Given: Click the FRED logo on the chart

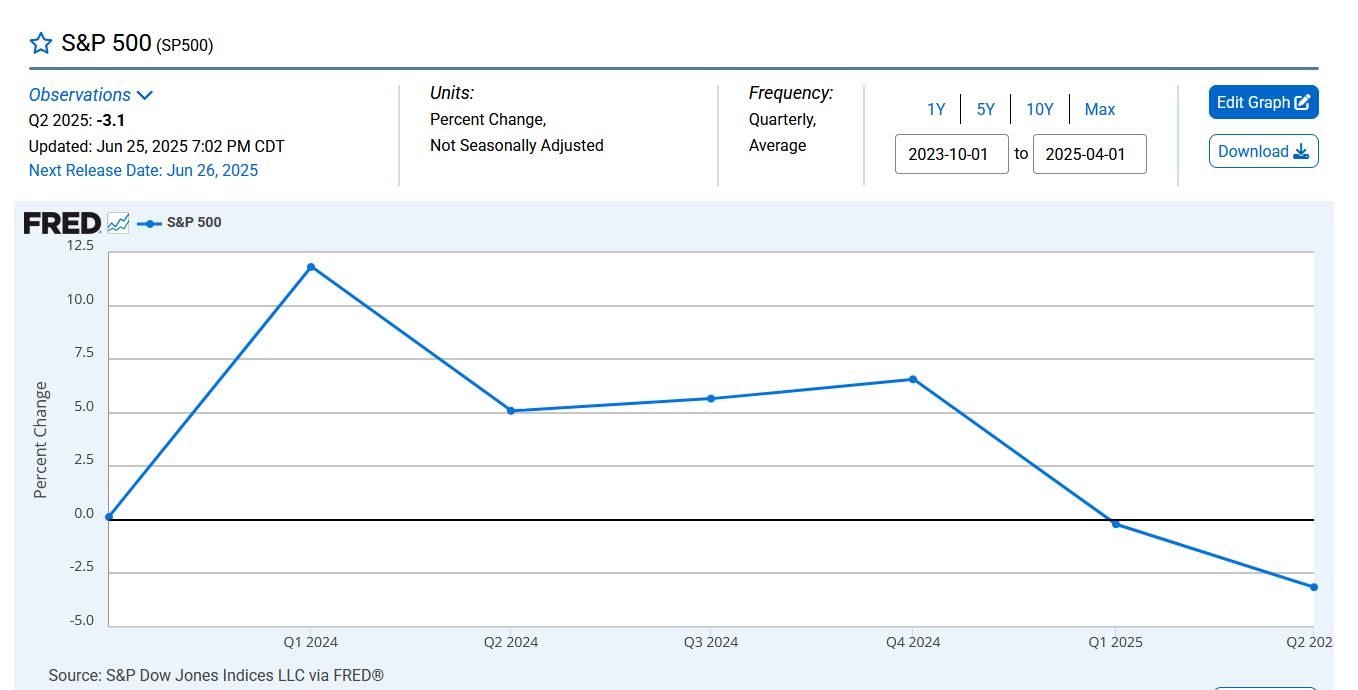Looking at the screenshot, I should [x=62, y=223].
